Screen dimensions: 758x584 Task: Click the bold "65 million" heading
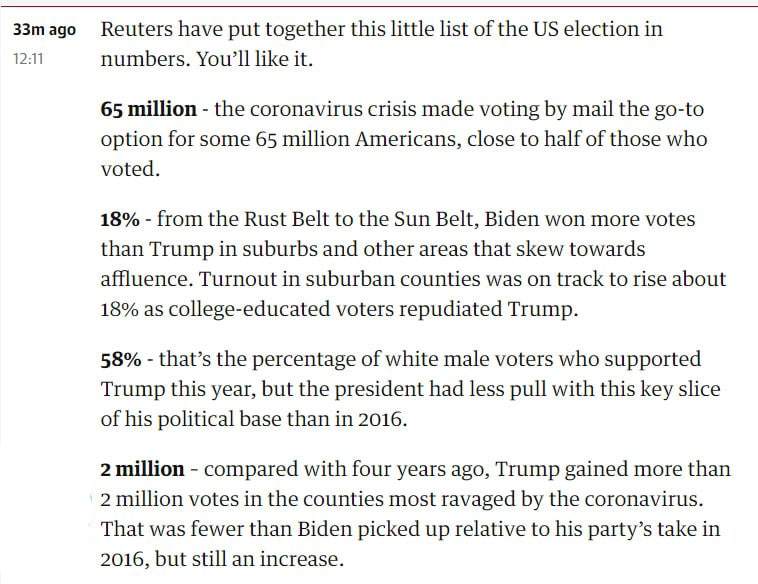point(148,109)
